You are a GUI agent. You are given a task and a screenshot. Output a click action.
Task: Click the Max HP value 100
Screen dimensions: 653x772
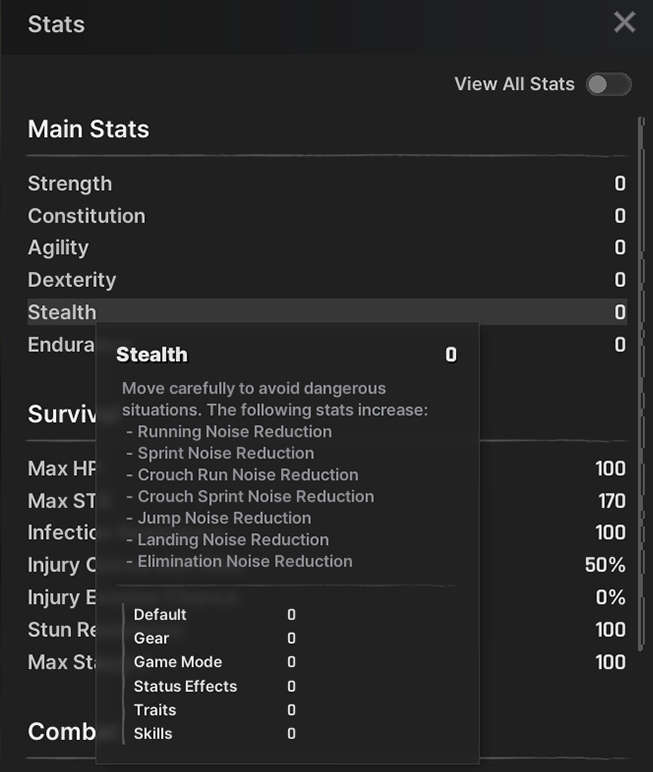610,469
